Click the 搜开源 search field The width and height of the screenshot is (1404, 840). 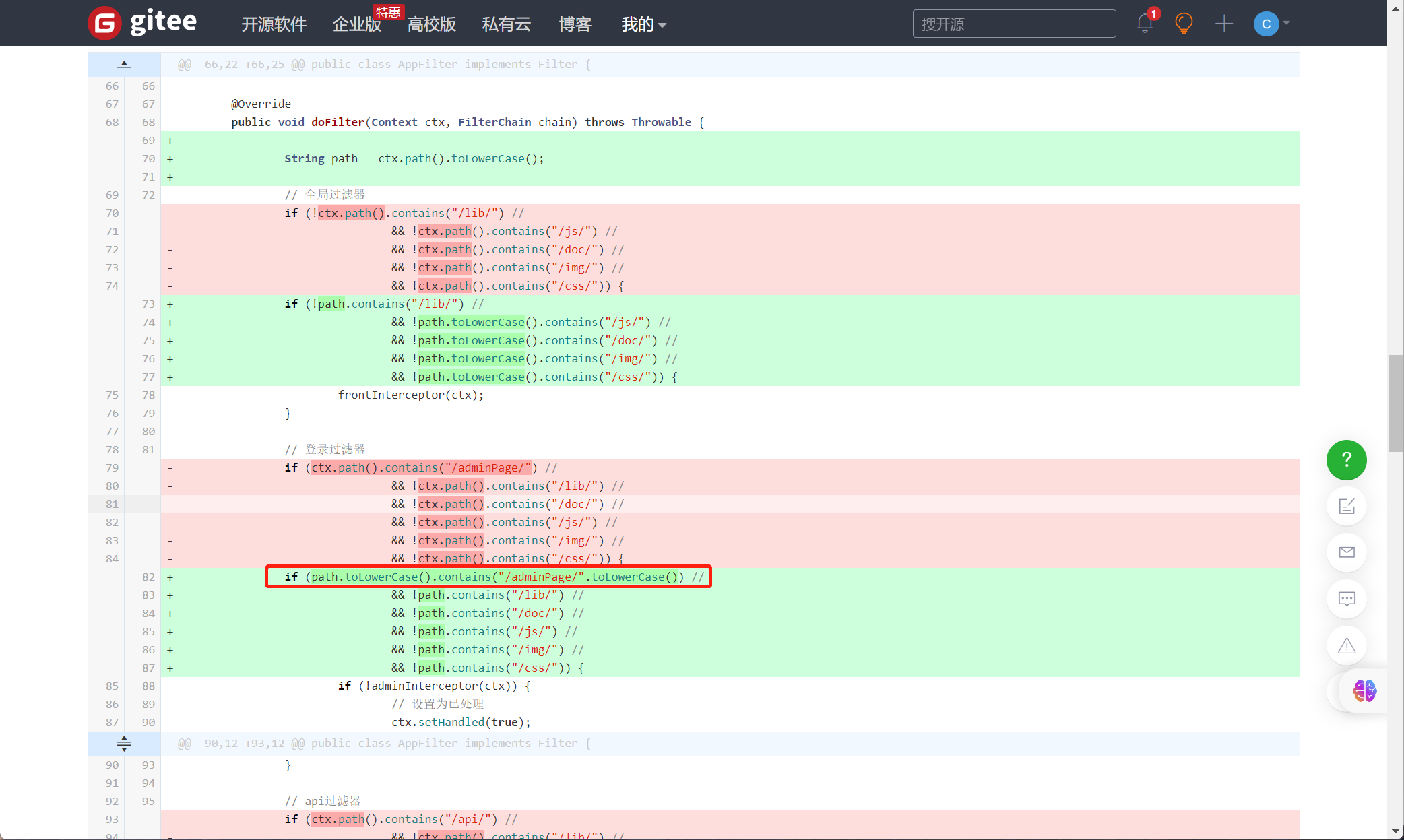point(1013,24)
